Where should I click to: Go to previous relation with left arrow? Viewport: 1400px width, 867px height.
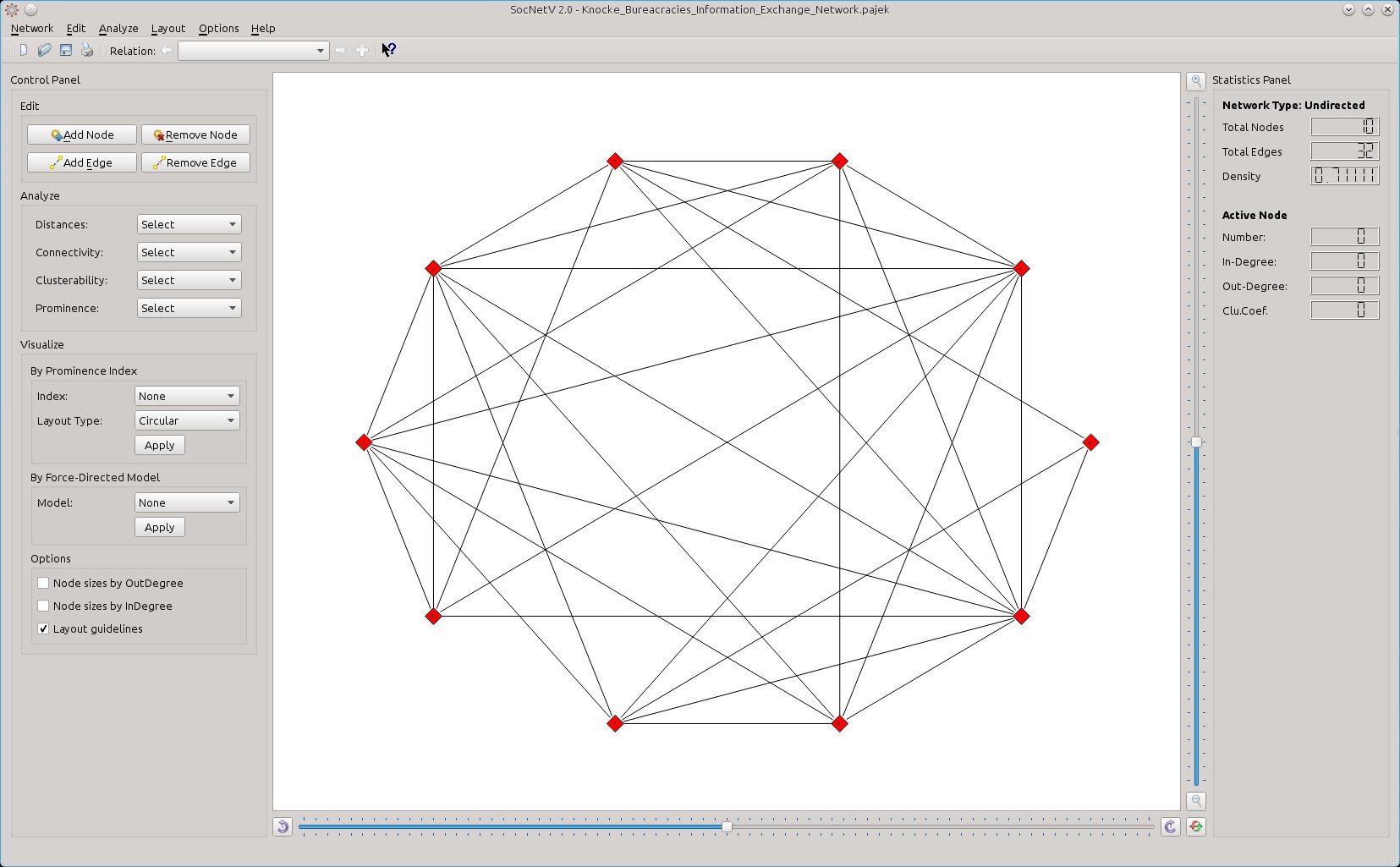[167, 51]
